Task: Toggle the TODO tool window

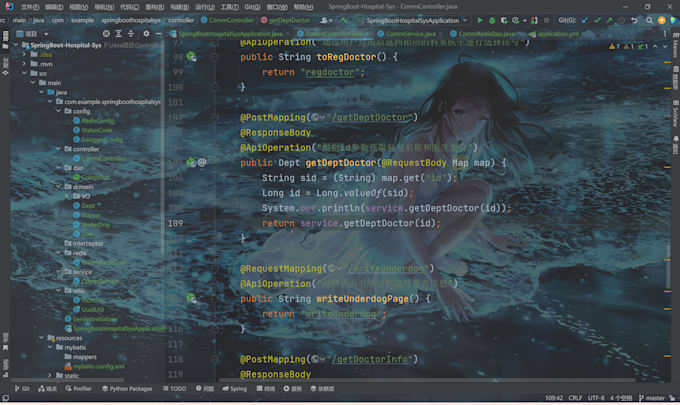Action: coord(175,389)
